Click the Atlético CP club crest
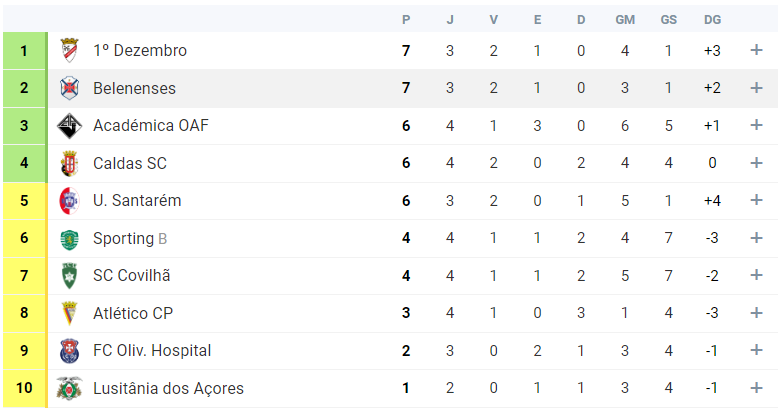Viewport: 778px width, 417px height. pyautogui.click(x=69, y=313)
